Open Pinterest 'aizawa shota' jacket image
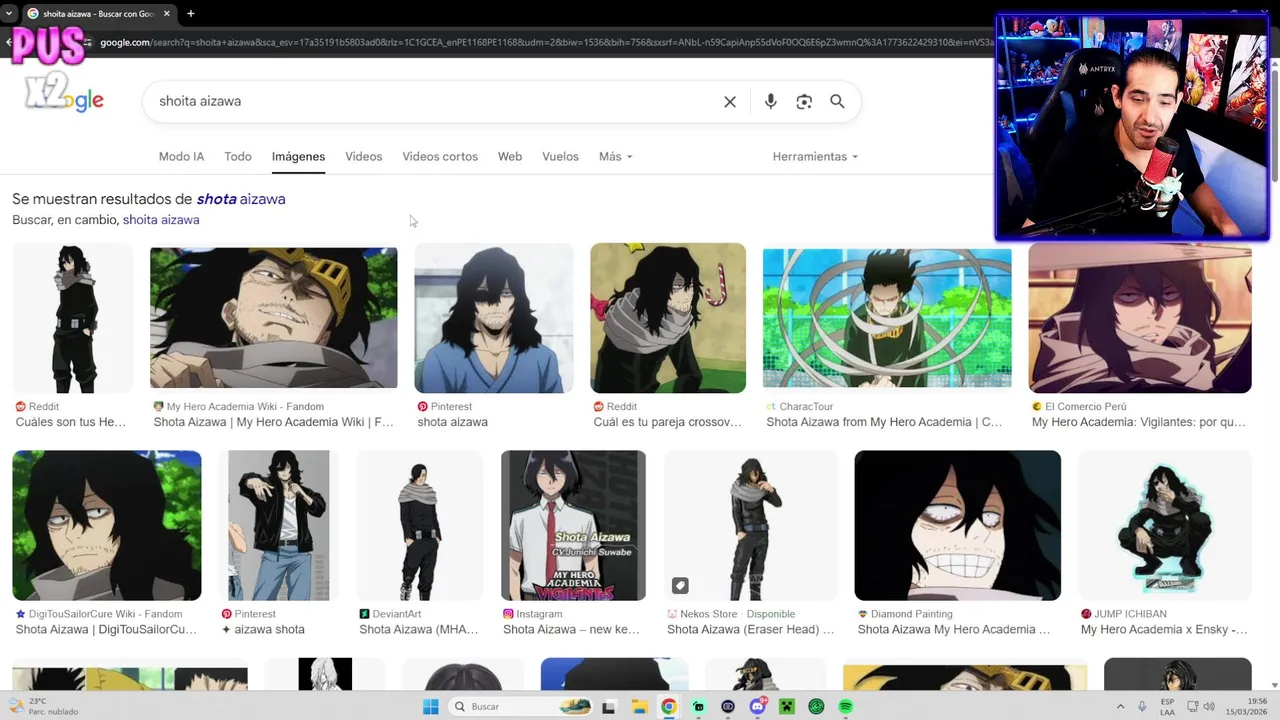 pyautogui.click(x=279, y=525)
